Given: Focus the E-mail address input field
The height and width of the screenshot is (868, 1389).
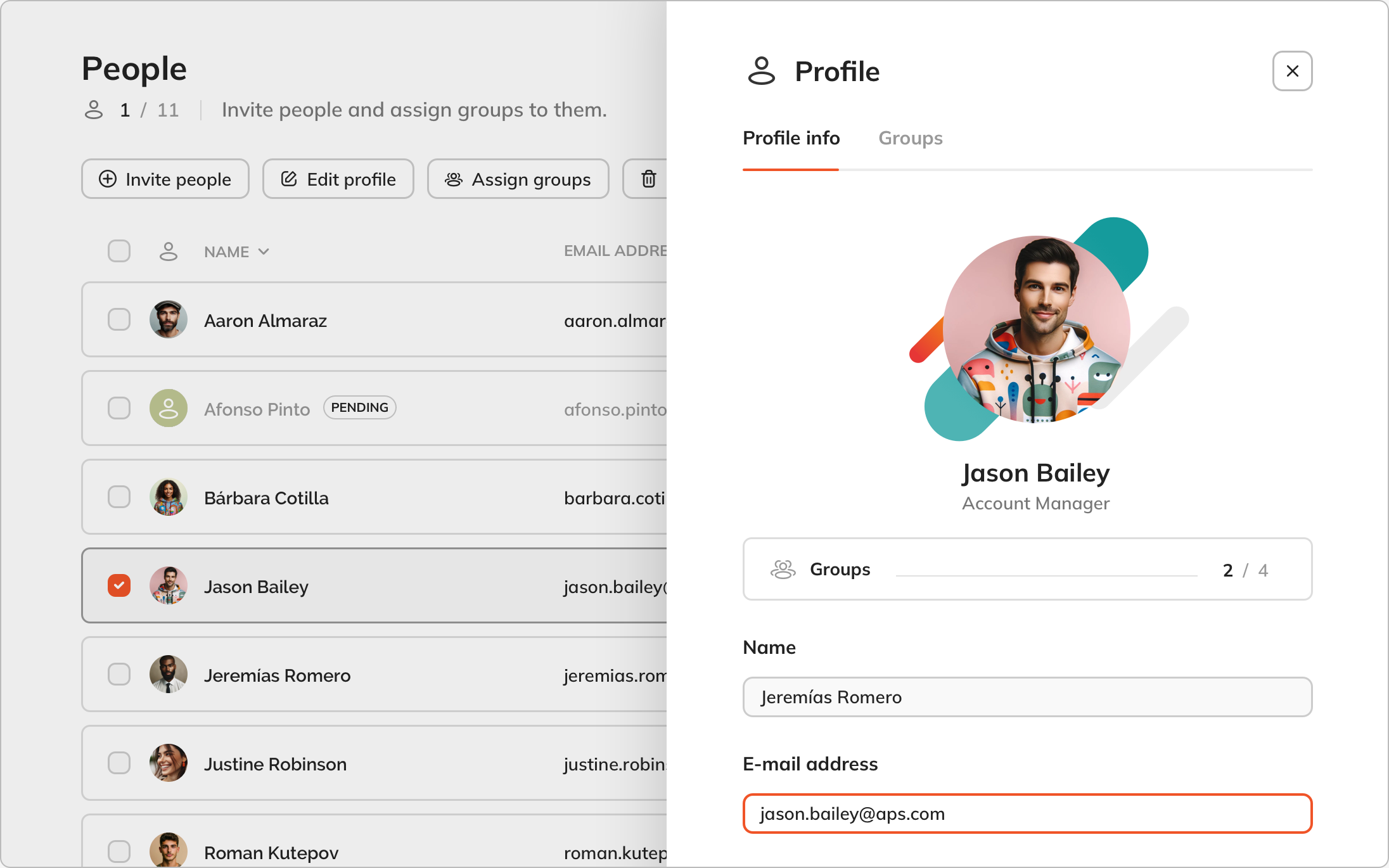Looking at the screenshot, I should pos(1027,814).
